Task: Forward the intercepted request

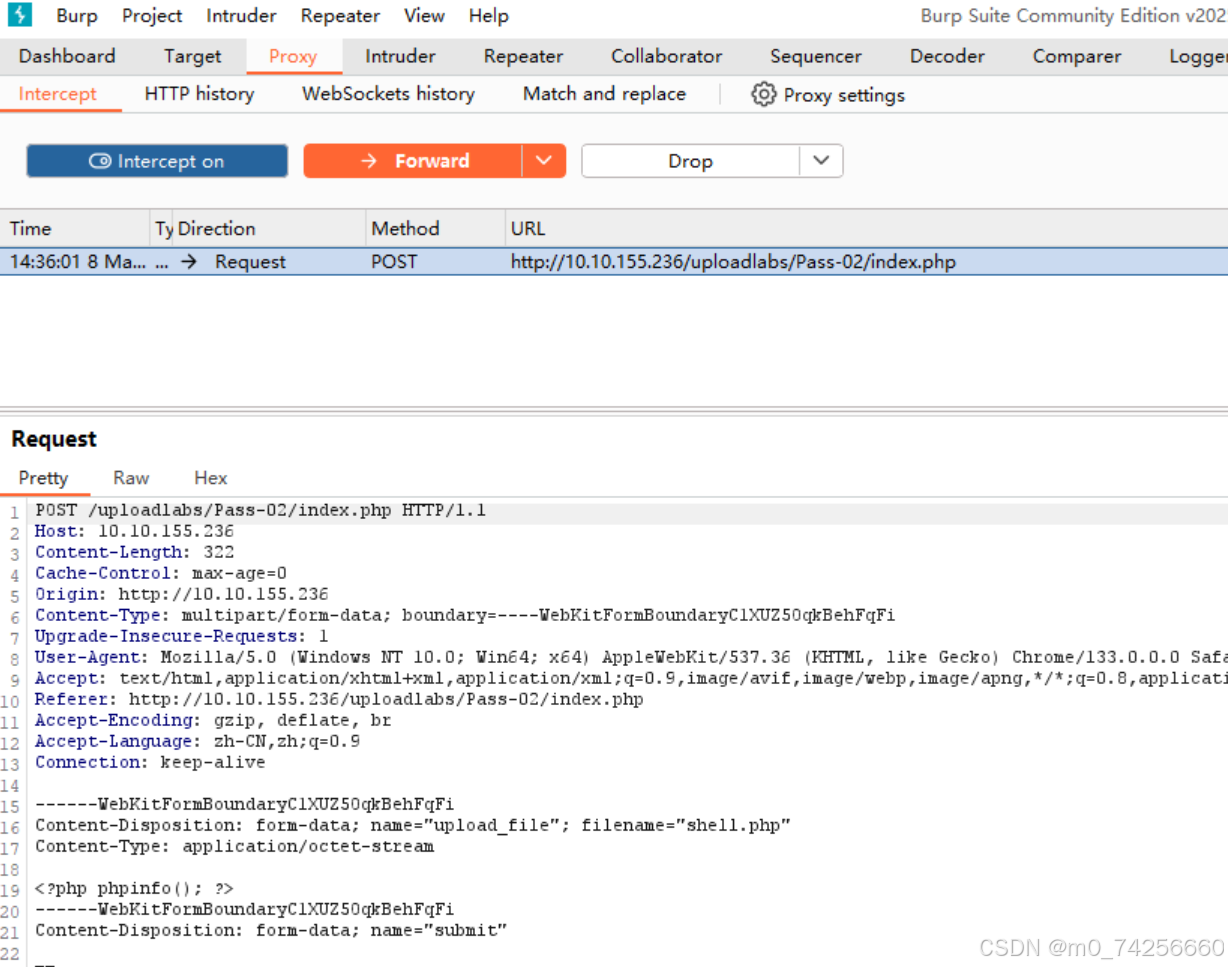Action: pyautogui.click(x=413, y=161)
